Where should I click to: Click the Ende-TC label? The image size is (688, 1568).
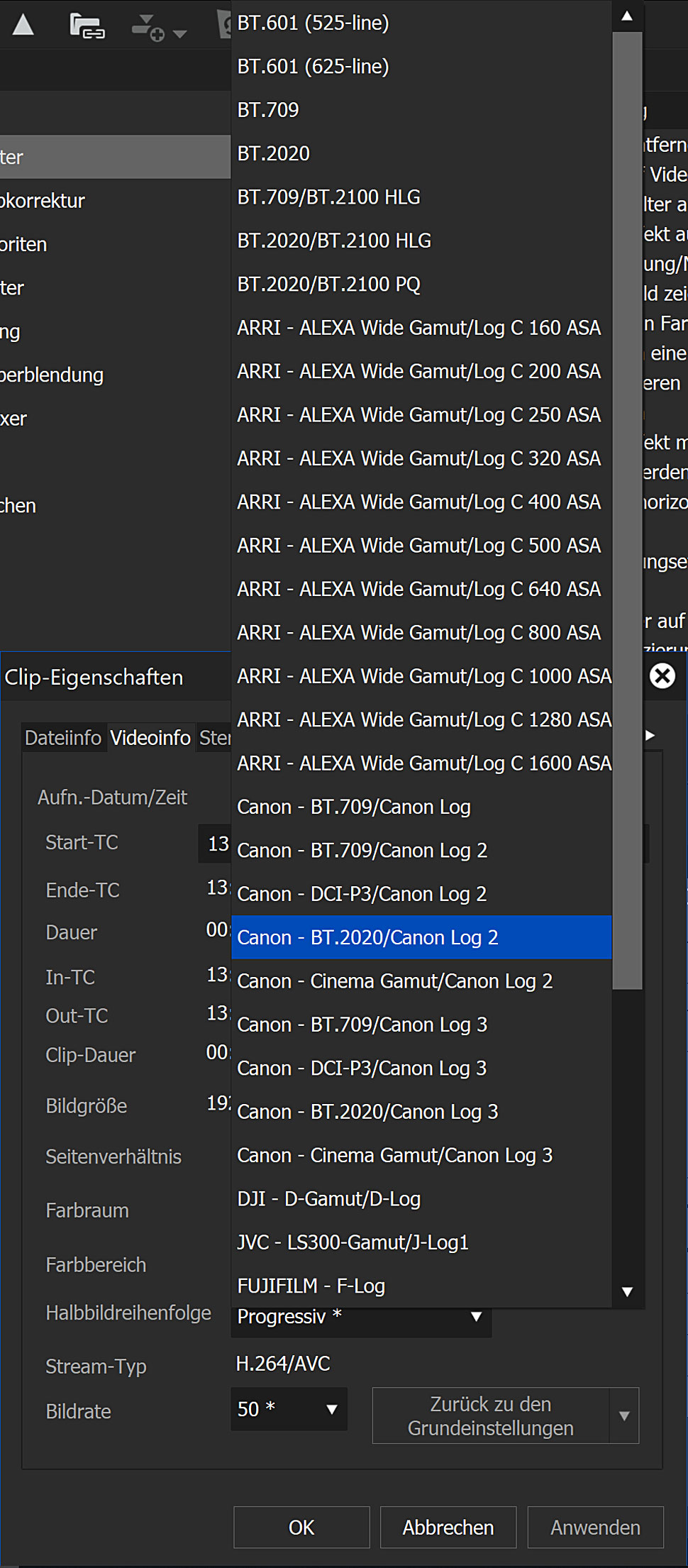tap(82, 890)
